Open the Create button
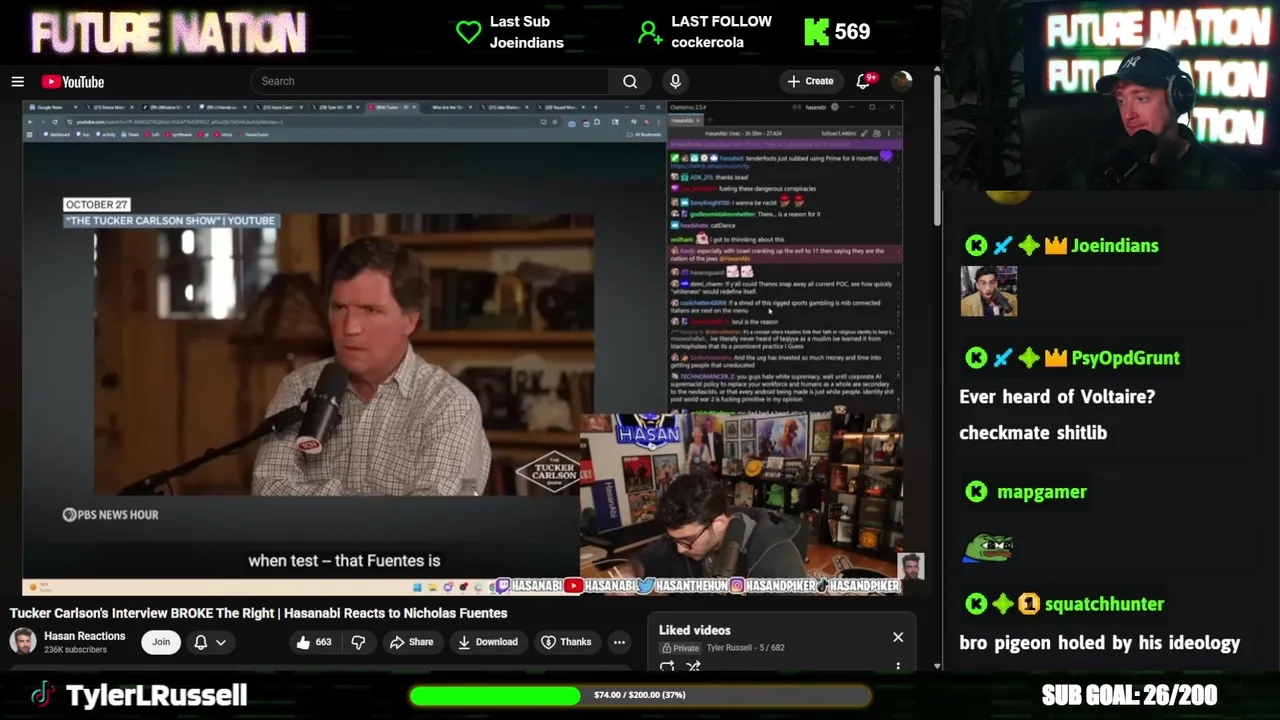Screen dimensions: 1280x720 point(810,81)
